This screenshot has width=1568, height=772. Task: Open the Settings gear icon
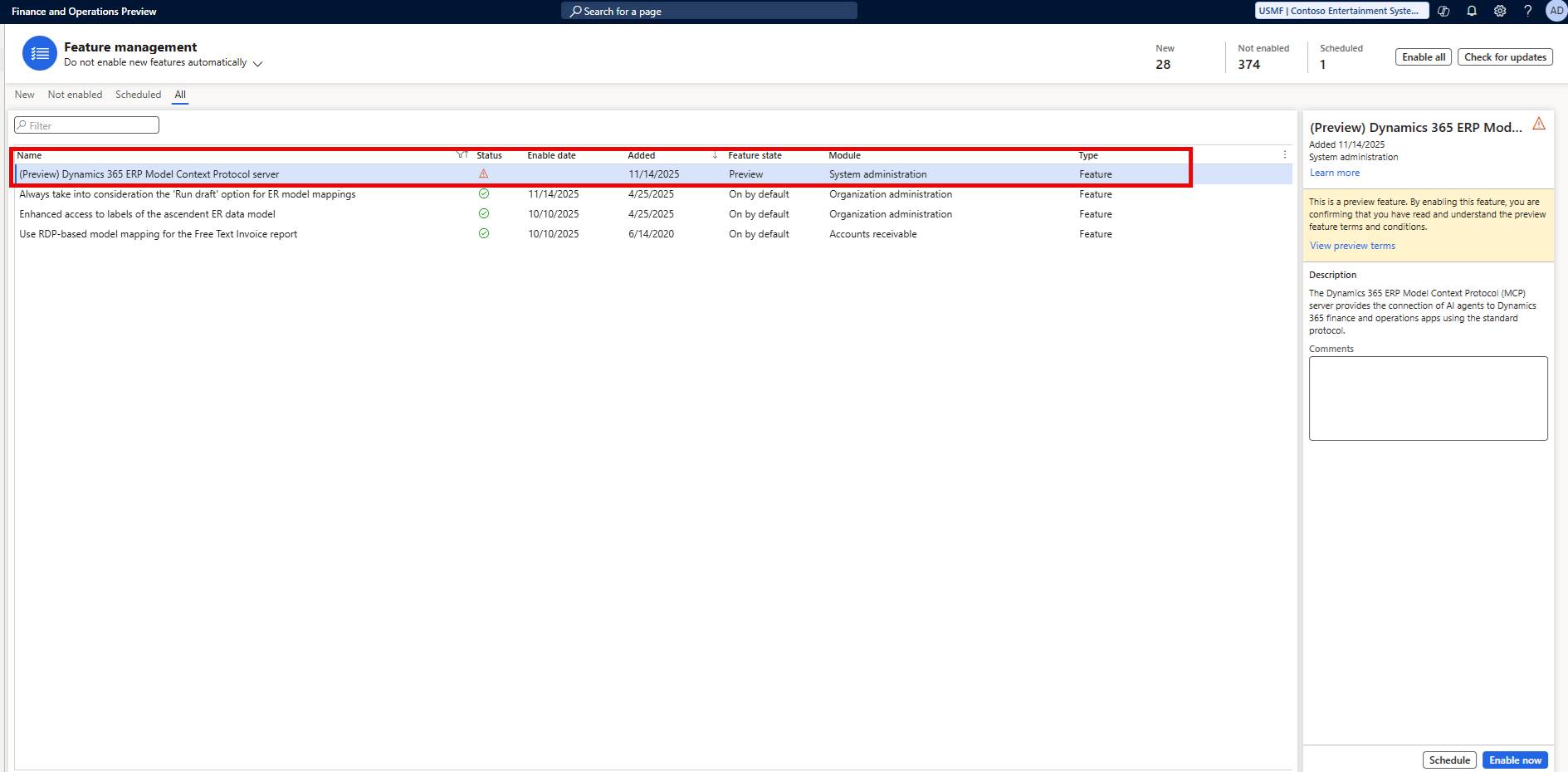pos(1499,11)
